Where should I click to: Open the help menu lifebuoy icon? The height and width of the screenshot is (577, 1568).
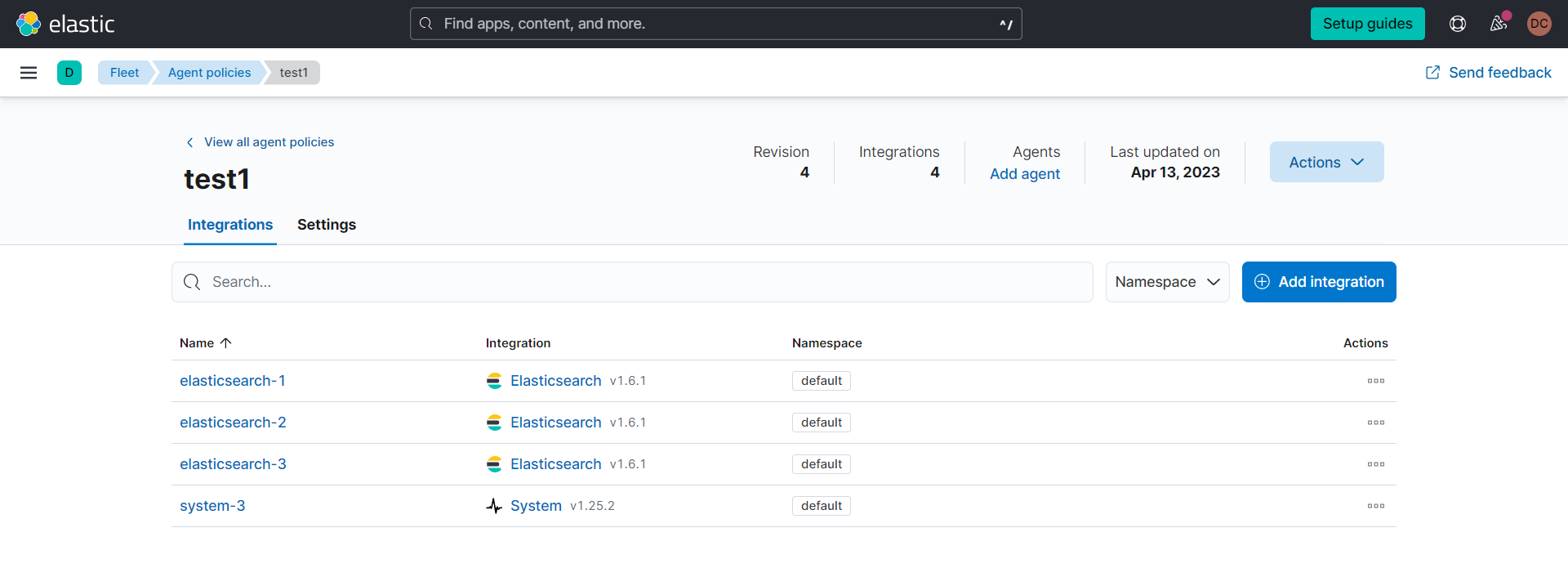tap(1458, 24)
